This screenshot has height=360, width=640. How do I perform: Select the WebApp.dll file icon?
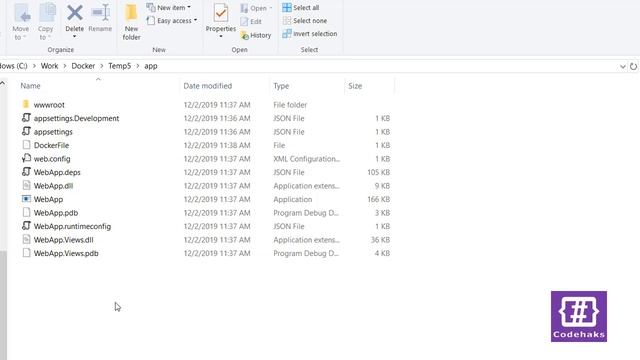26,185
